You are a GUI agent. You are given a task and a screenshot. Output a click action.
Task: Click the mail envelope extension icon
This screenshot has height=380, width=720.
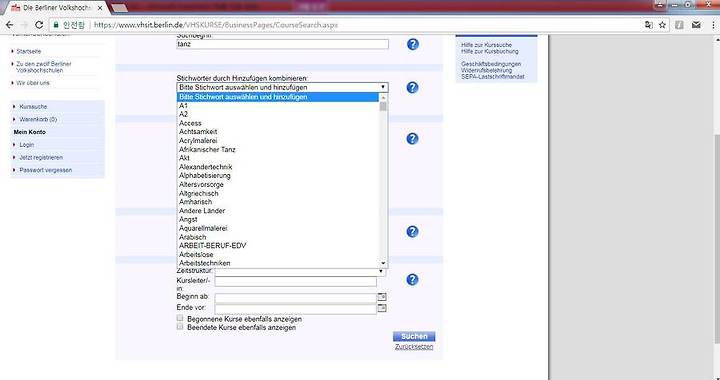pyautogui.click(x=696, y=25)
